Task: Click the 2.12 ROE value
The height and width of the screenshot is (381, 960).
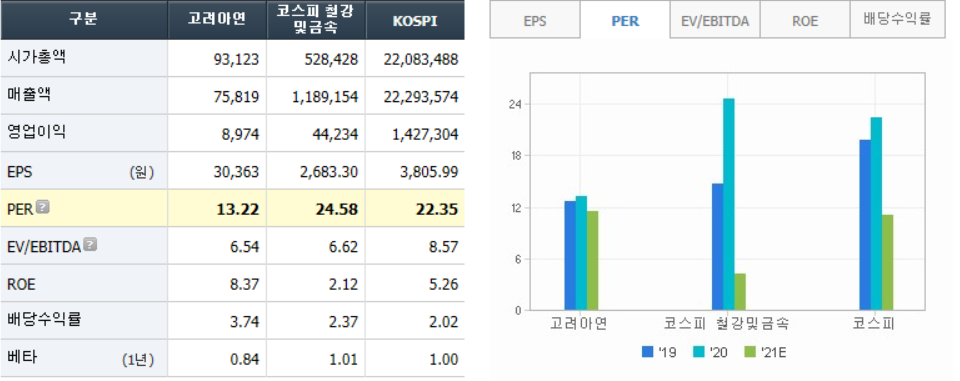Action: (x=344, y=284)
